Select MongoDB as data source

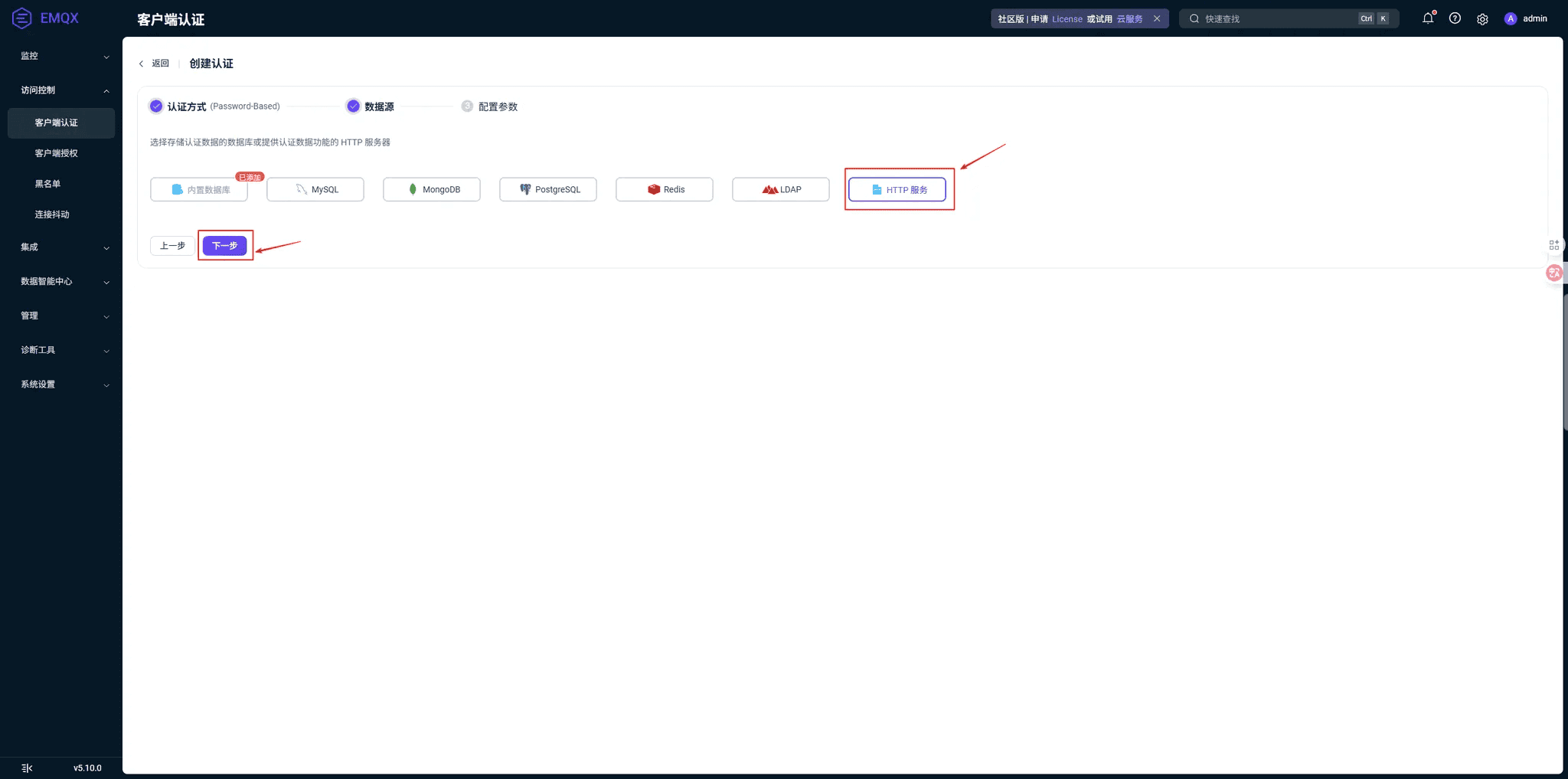click(x=432, y=189)
